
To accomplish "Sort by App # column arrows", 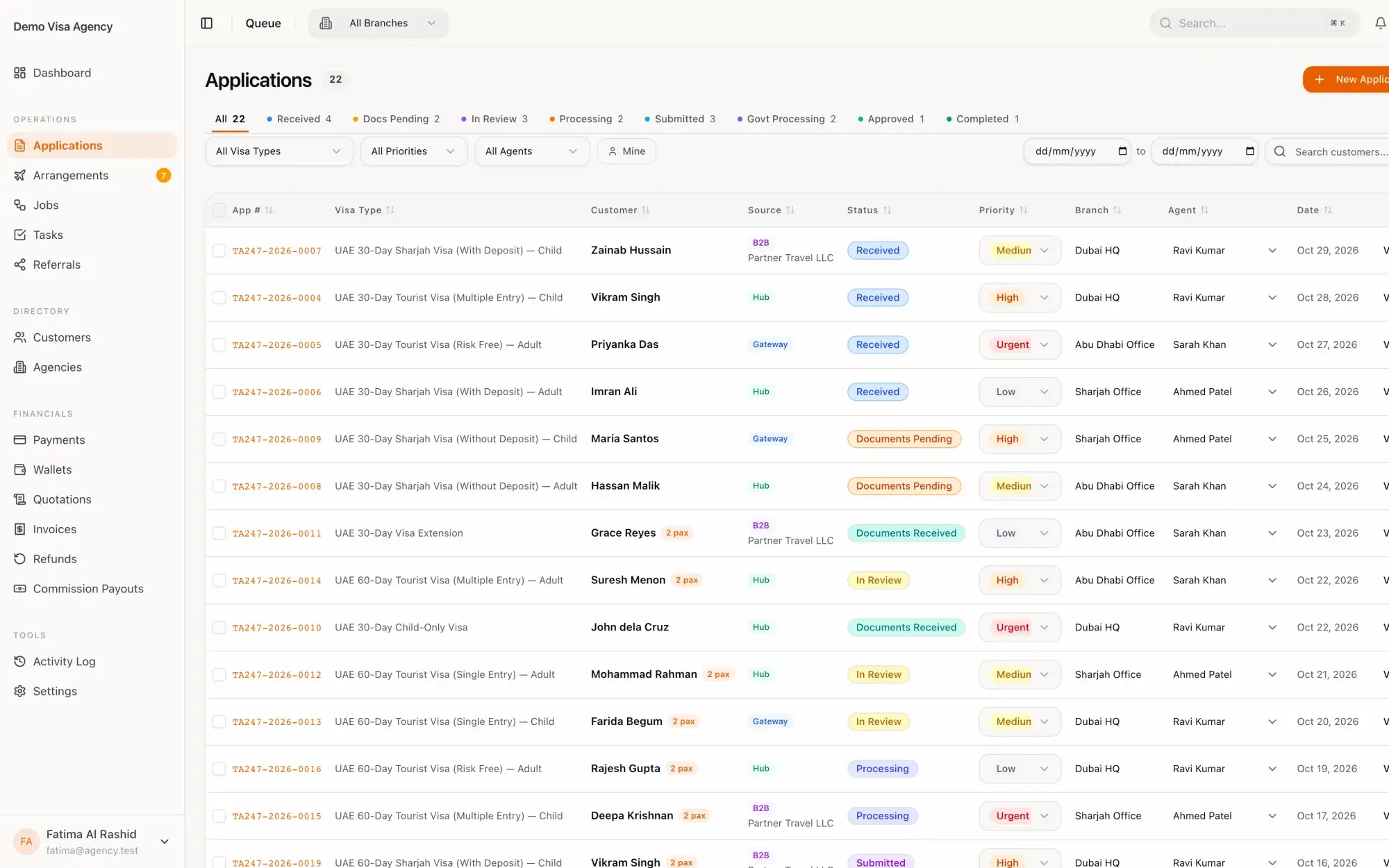I will [269, 210].
